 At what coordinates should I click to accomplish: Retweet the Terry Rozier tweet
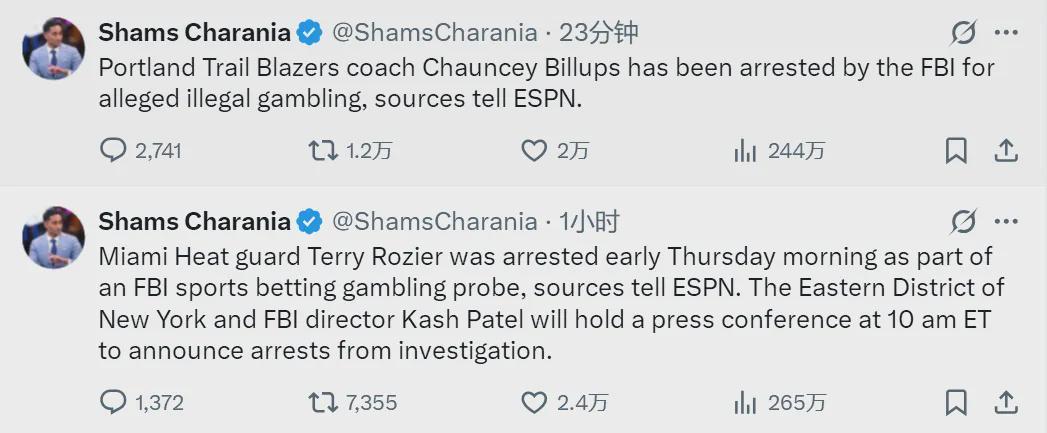(322, 402)
